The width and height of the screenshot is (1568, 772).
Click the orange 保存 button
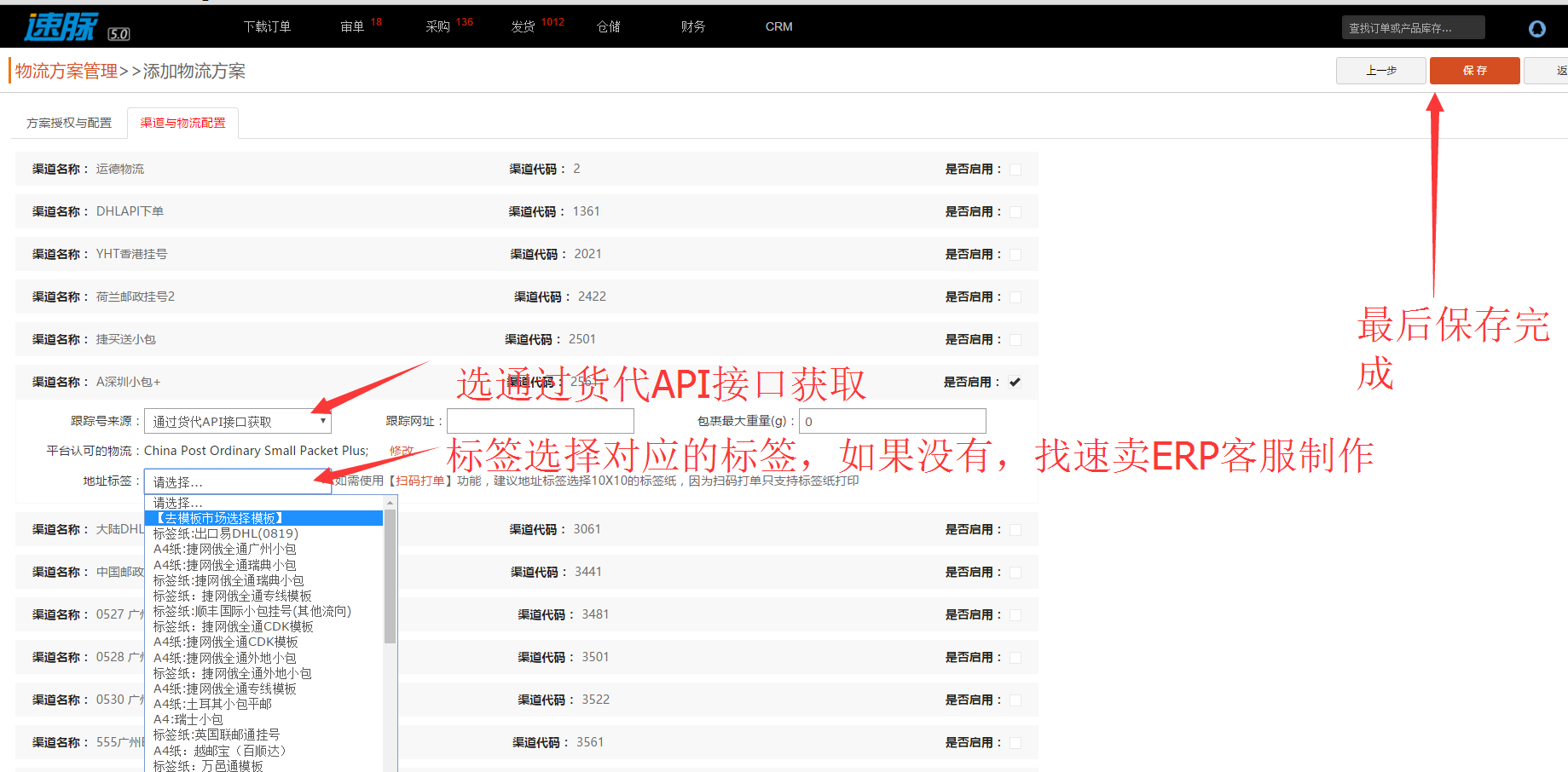point(1475,71)
